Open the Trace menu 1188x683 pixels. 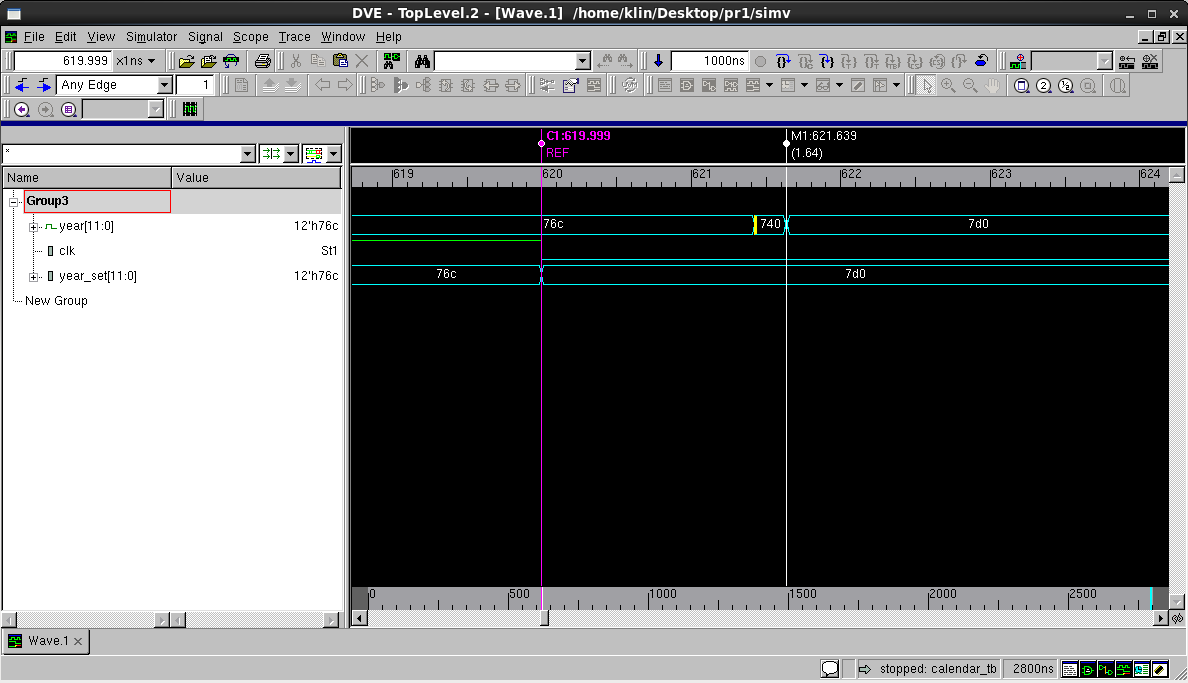click(294, 36)
